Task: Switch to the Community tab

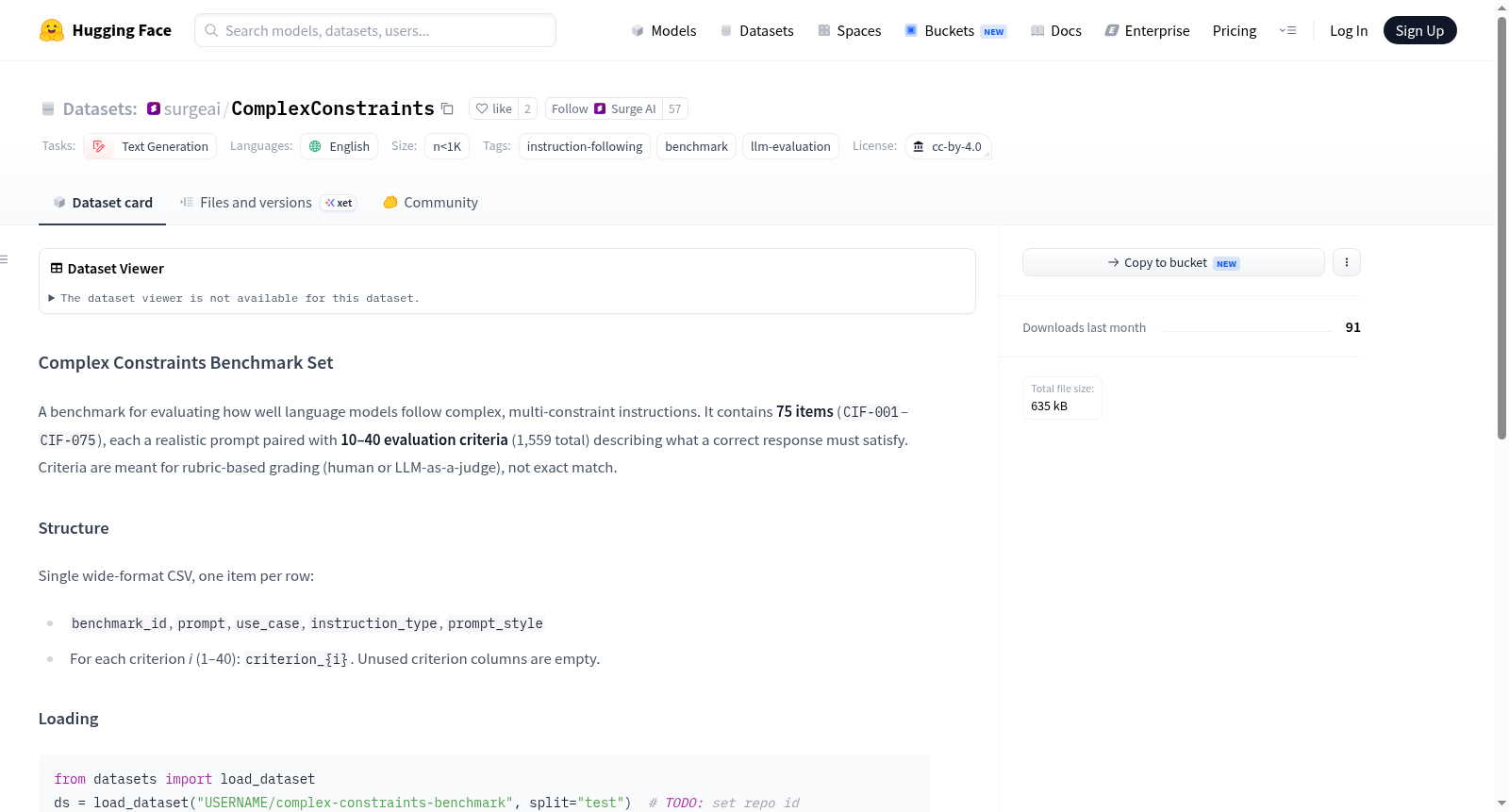Action: point(431,203)
